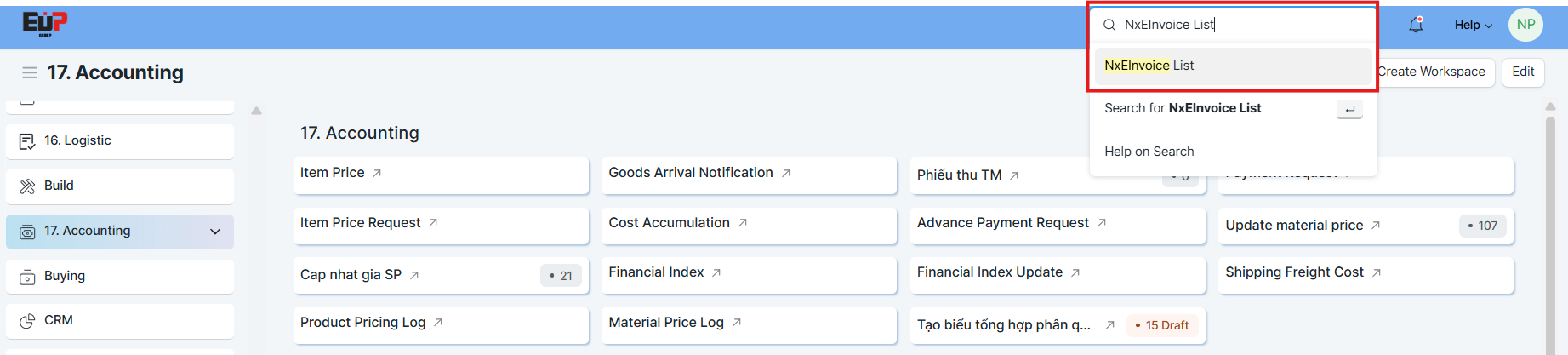Click the Logistic sidebar icon
1568x355 pixels.
[x=27, y=141]
